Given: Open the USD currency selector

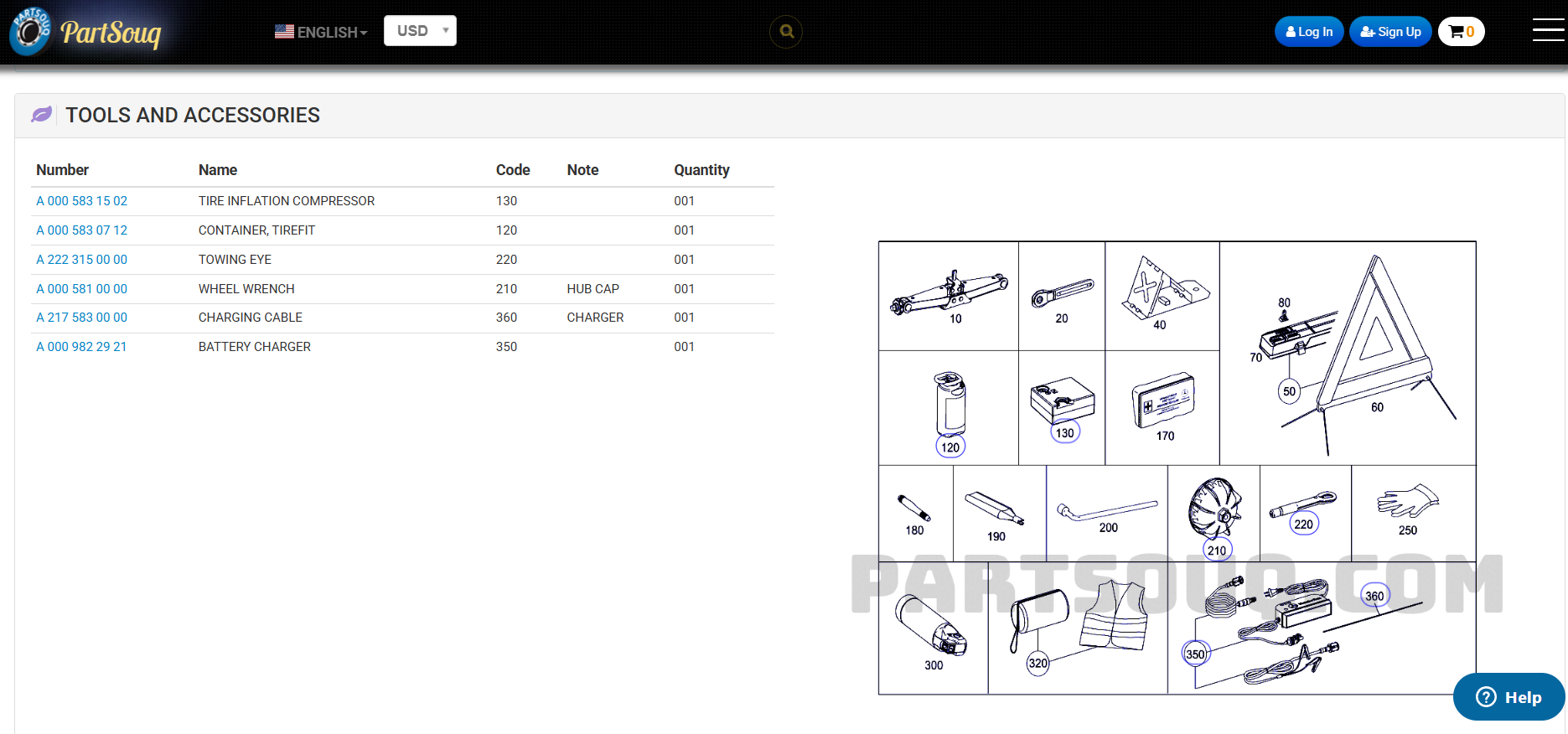Looking at the screenshot, I should (420, 31).
